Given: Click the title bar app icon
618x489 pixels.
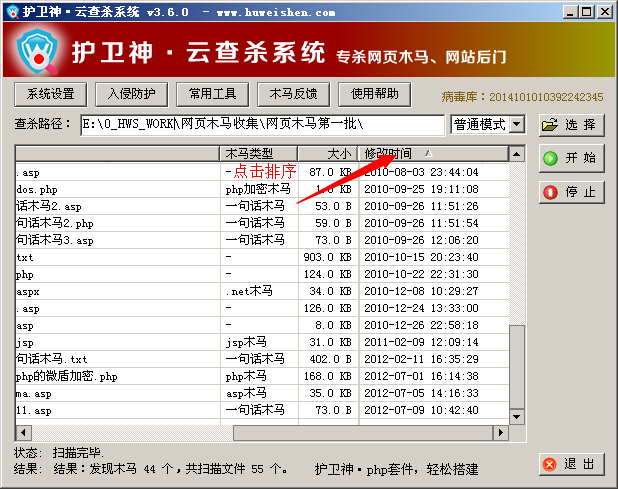Looking at the screenshot, I should [13, 12].
